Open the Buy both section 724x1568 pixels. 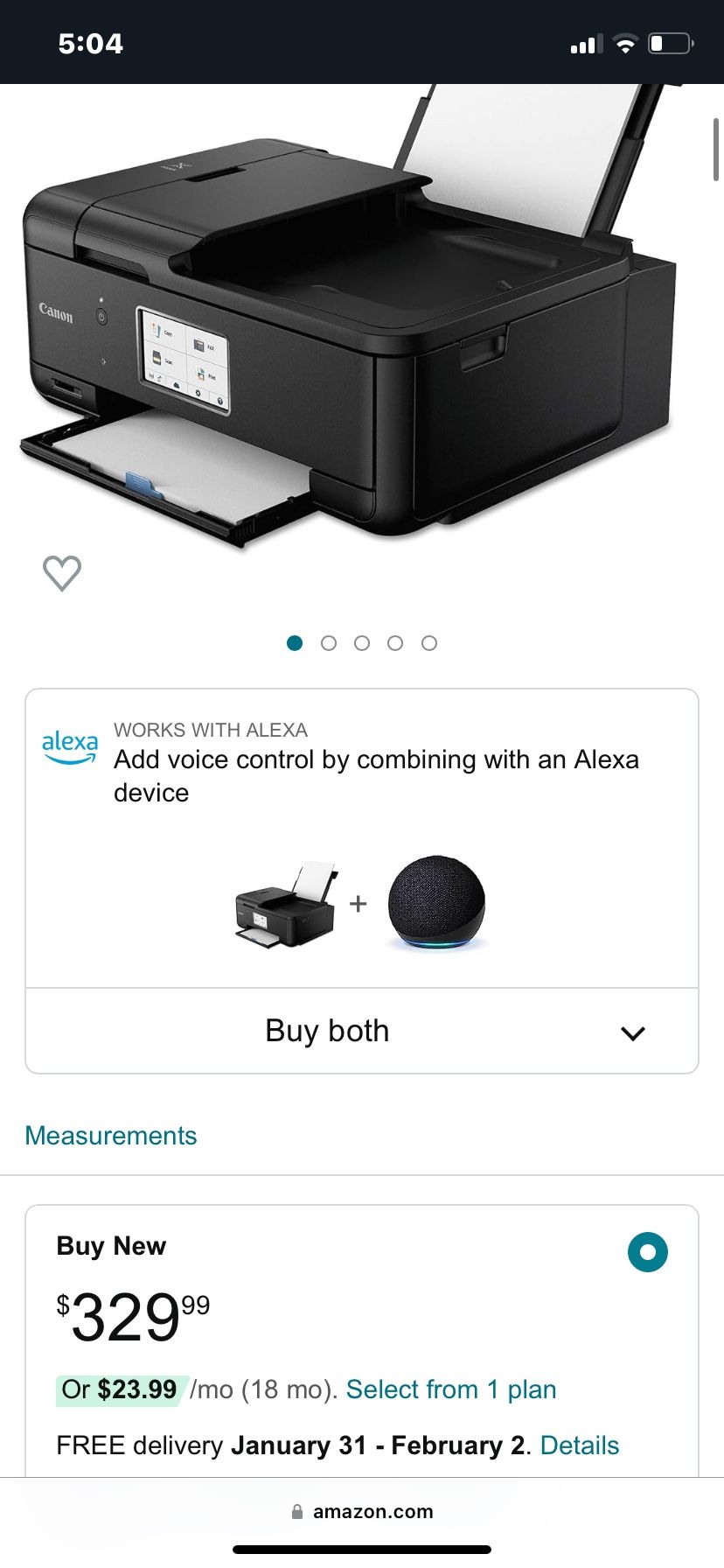[362, 1031]
